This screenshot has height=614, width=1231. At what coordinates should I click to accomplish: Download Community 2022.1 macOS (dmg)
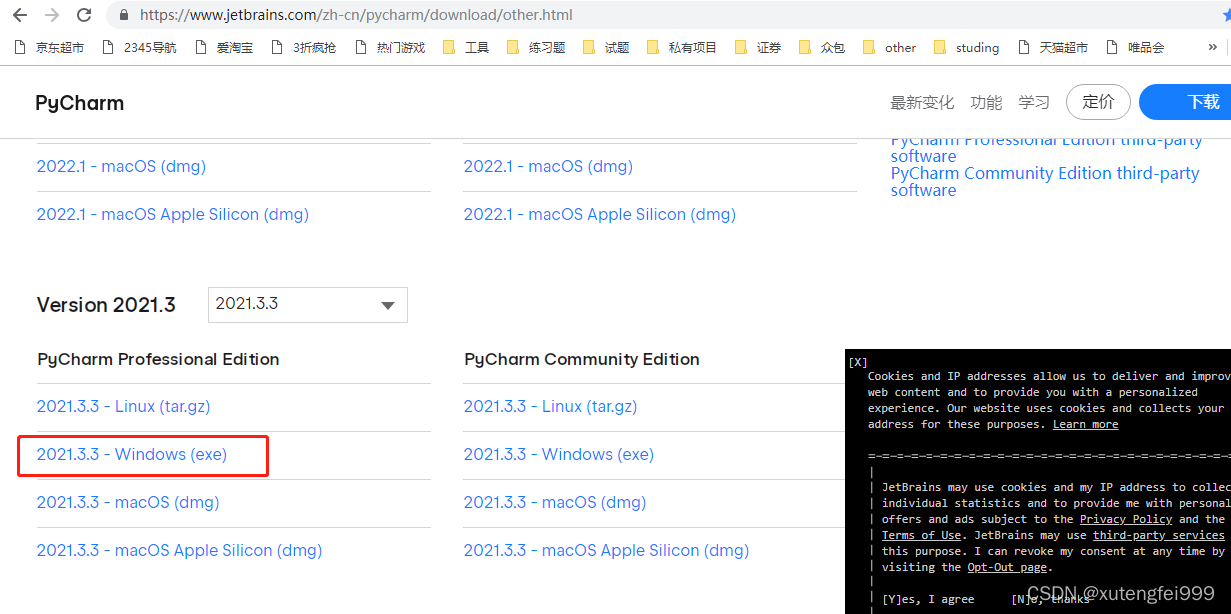point(548,166)
